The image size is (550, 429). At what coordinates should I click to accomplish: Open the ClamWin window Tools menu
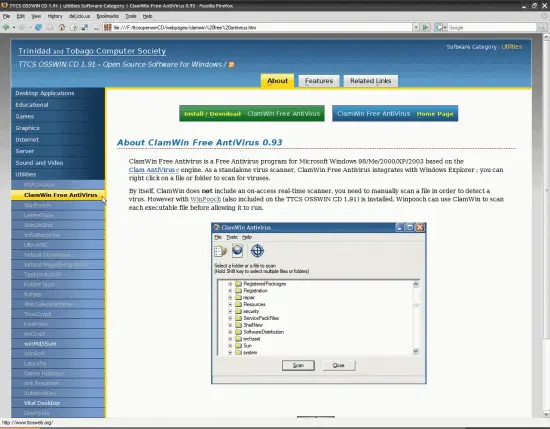tap(232, 237)
